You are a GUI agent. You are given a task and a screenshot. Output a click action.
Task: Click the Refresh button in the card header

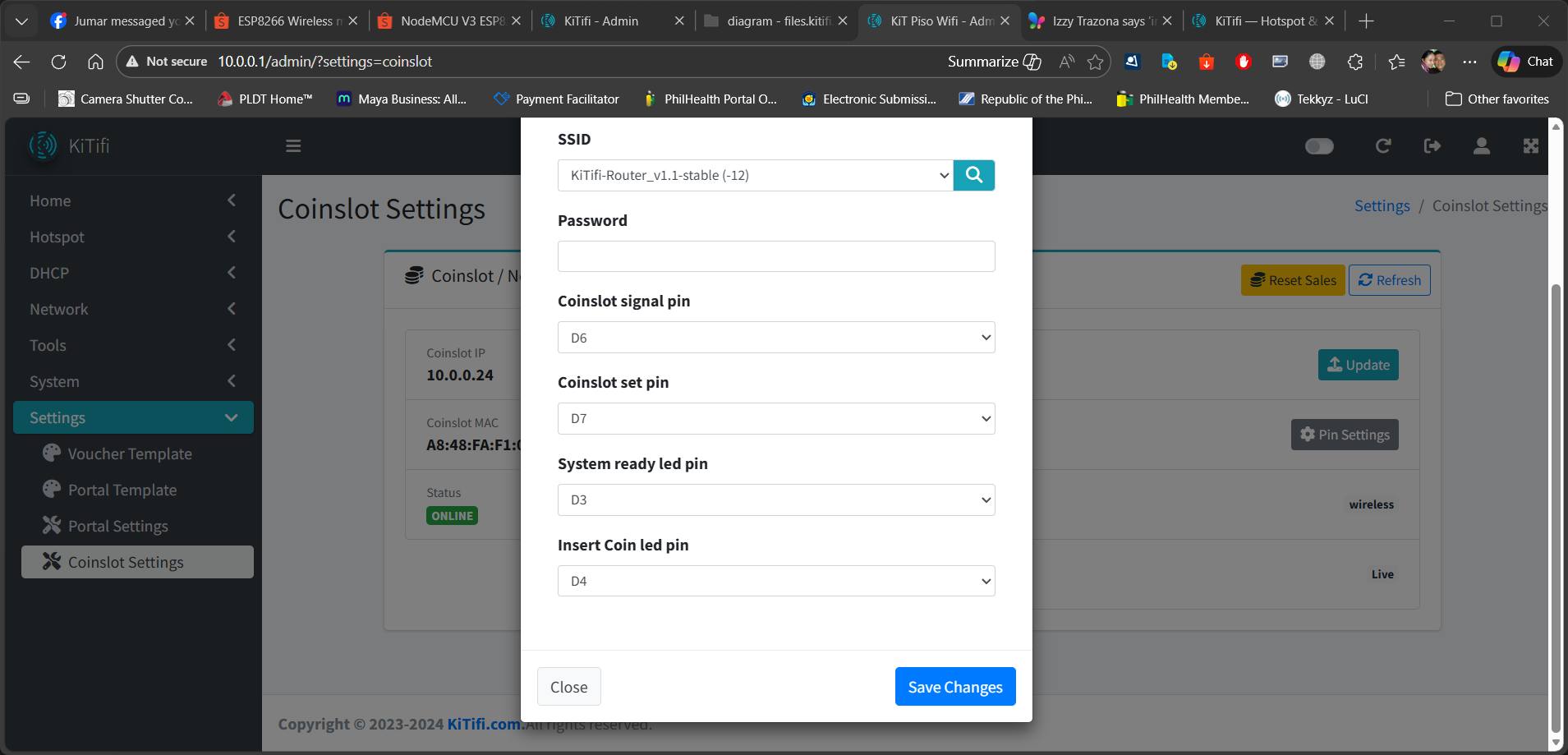pos(1390,280)
